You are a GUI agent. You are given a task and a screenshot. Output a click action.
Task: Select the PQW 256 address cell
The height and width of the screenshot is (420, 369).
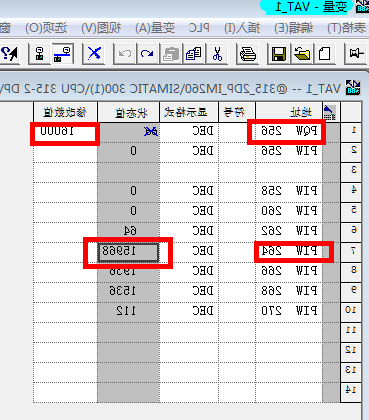[x=289, y=132]
